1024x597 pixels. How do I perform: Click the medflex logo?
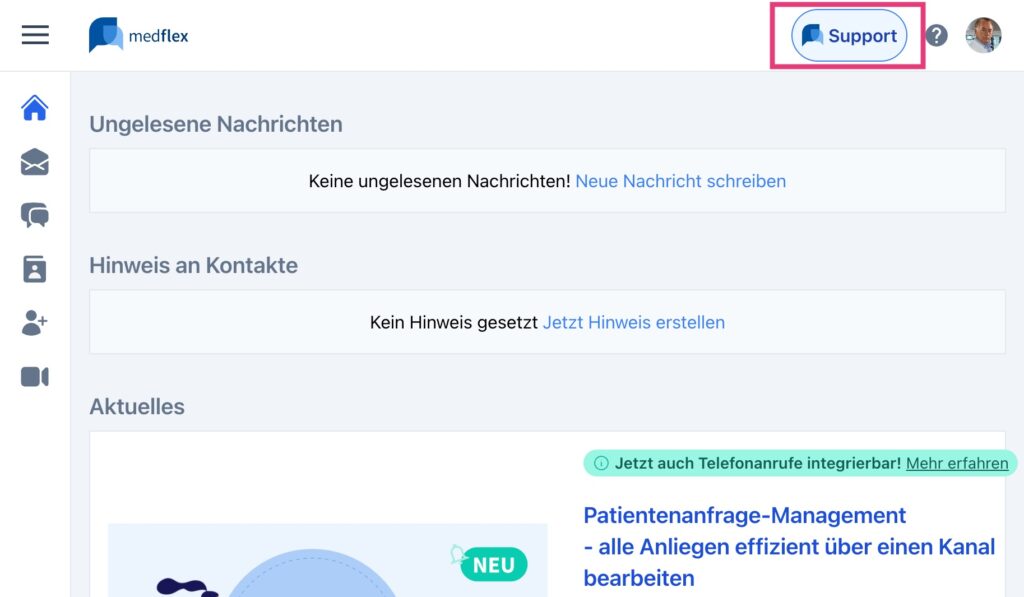(138, 35)
